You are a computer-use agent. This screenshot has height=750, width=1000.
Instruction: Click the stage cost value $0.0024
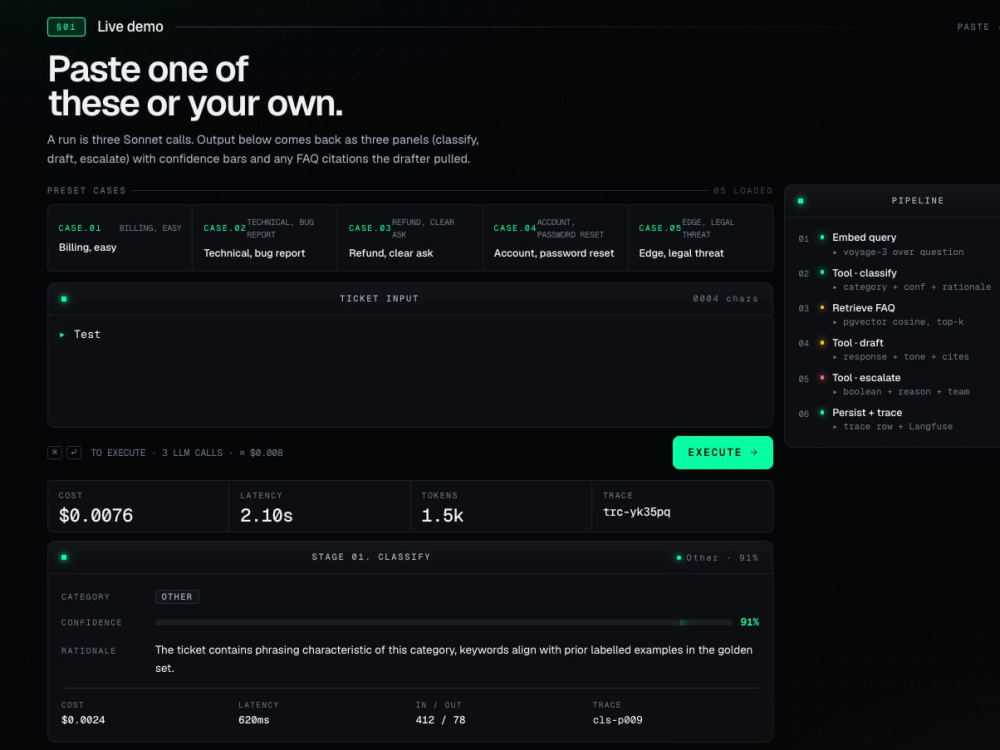pyautogui.click(x=83, y=720)
